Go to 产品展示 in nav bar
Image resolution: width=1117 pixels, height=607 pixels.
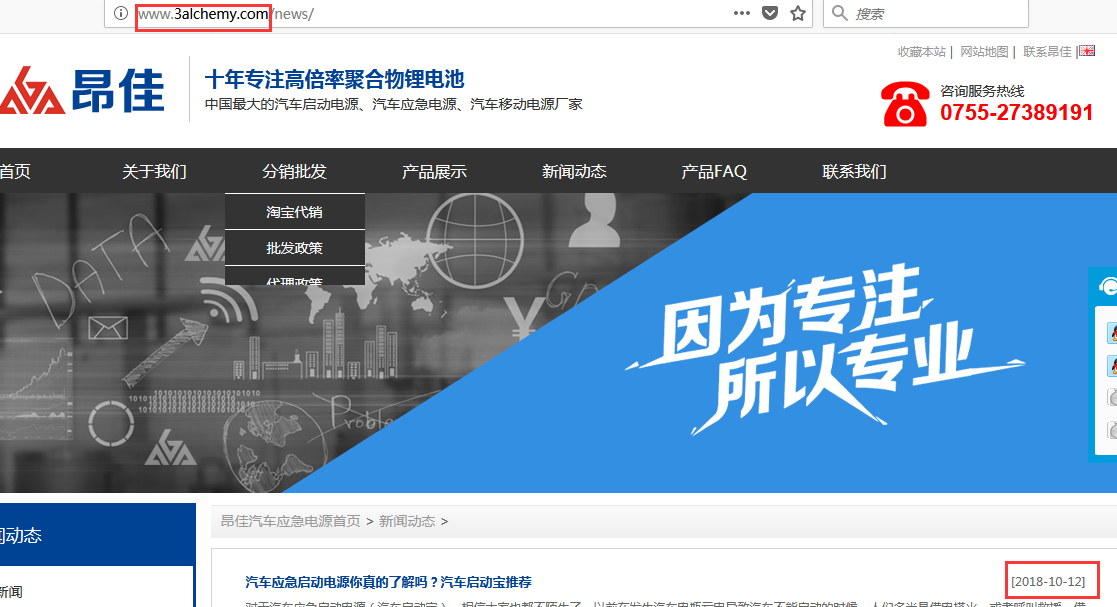coord(434,171)
